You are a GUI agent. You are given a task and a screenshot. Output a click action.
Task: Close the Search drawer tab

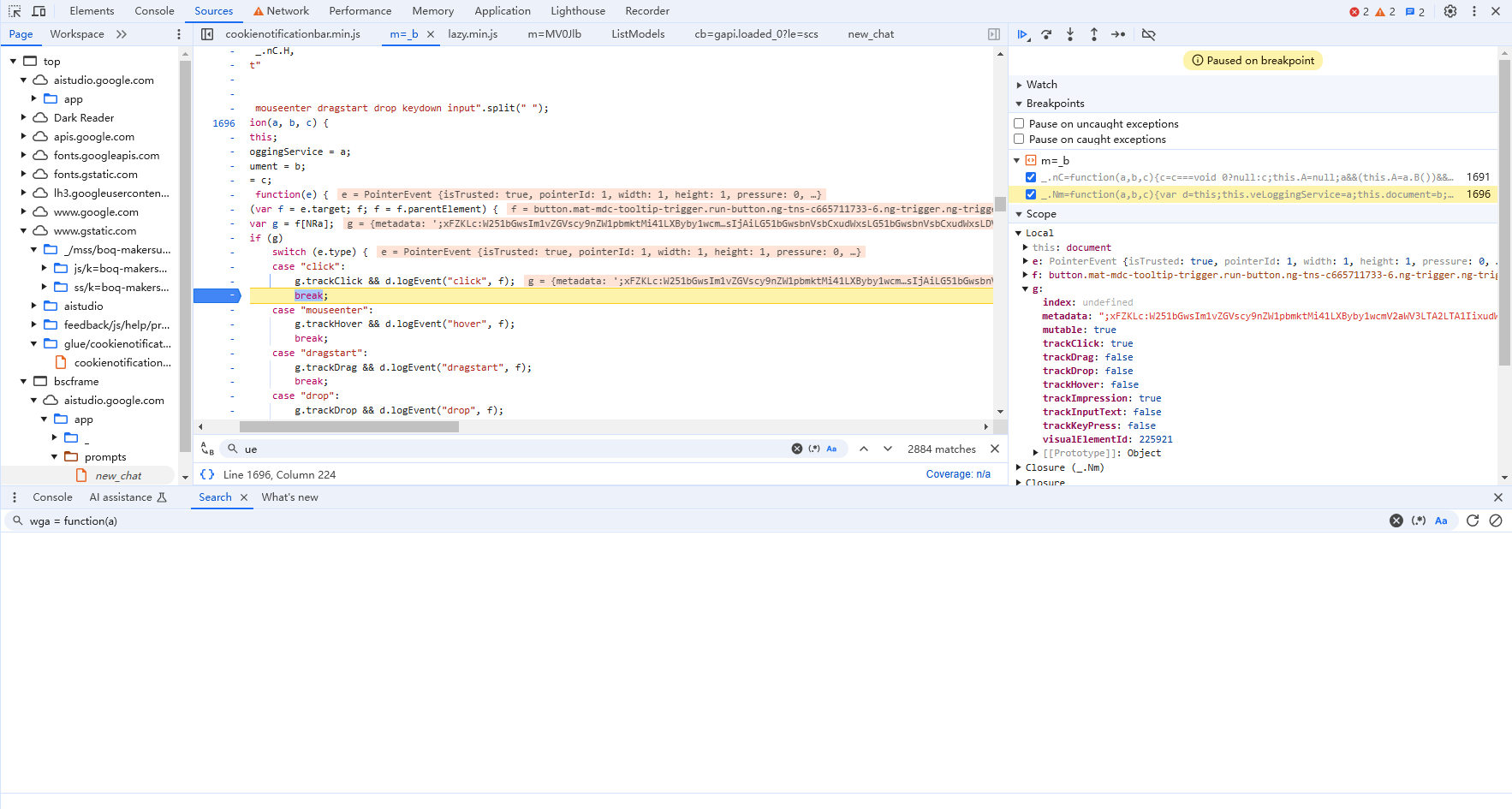click(x=244, y=497)
